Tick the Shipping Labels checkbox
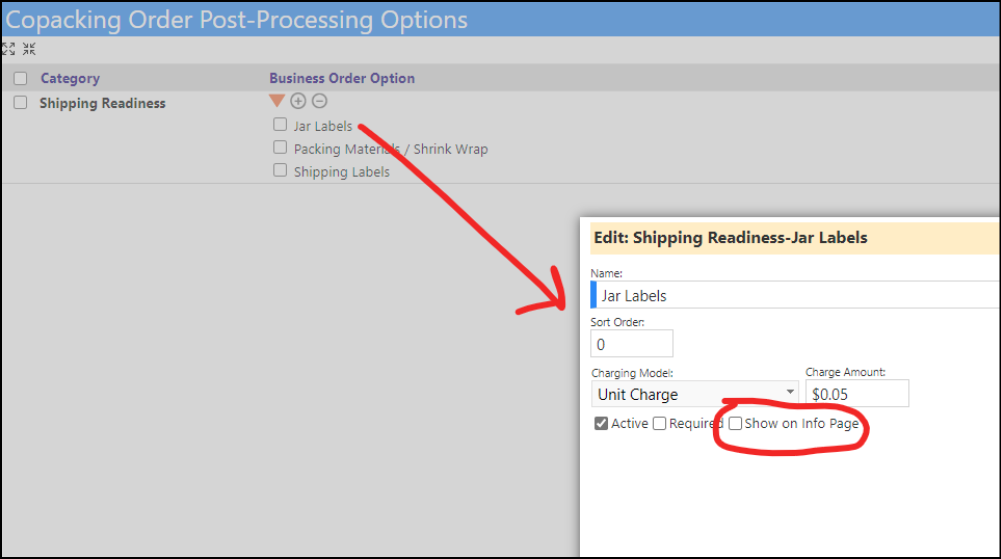 point(280,170)
